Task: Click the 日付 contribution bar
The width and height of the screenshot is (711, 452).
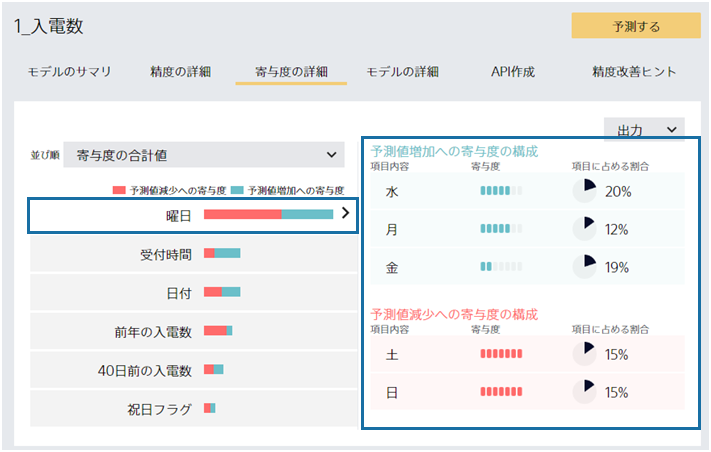Action: [x=222, y=292]
